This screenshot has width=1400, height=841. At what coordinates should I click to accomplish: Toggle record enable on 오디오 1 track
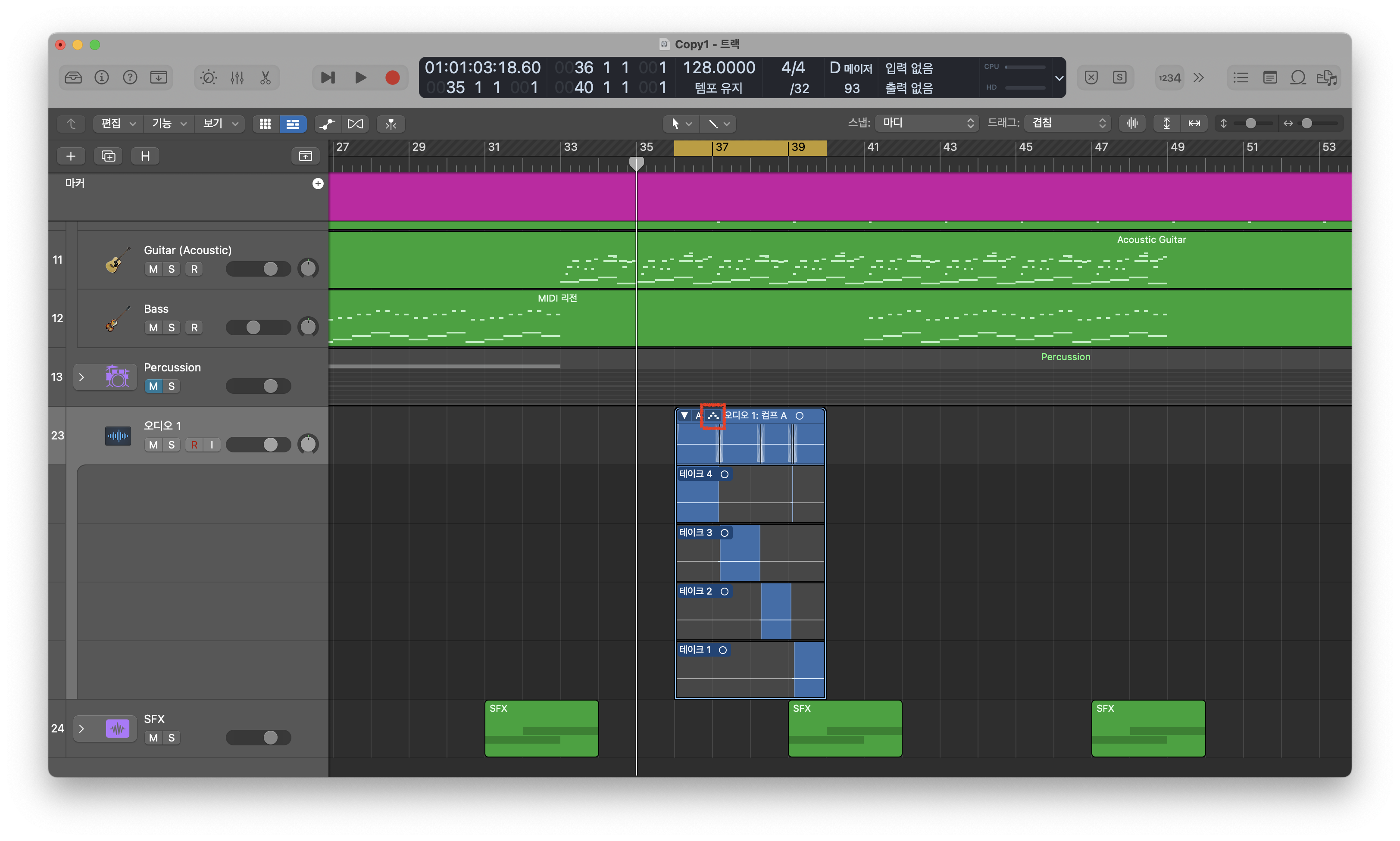[x=194, y=445]
